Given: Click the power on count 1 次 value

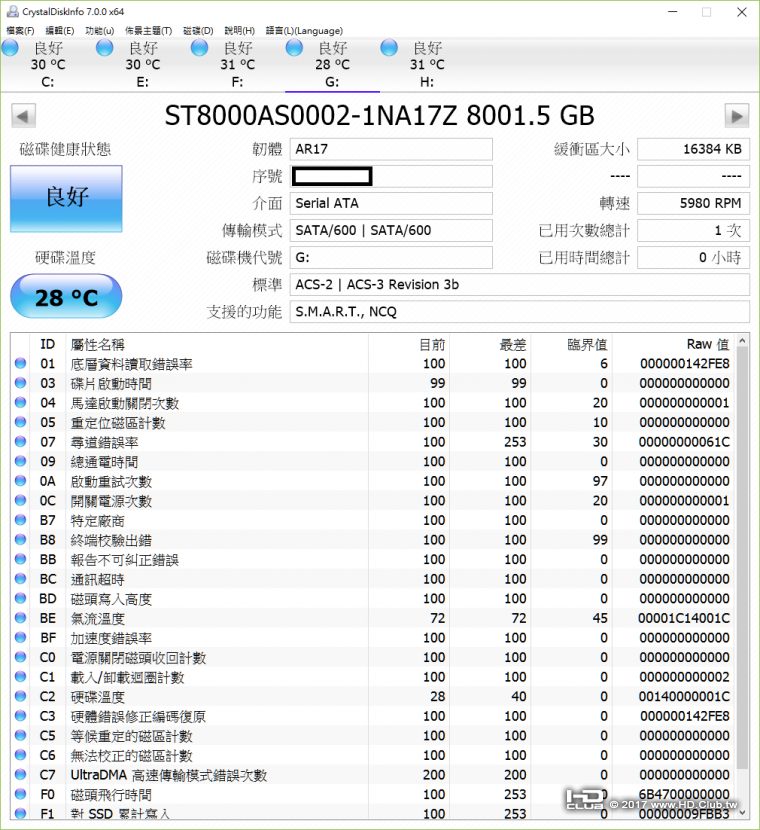Looking at the screenshot, I should tap(693, 230).
